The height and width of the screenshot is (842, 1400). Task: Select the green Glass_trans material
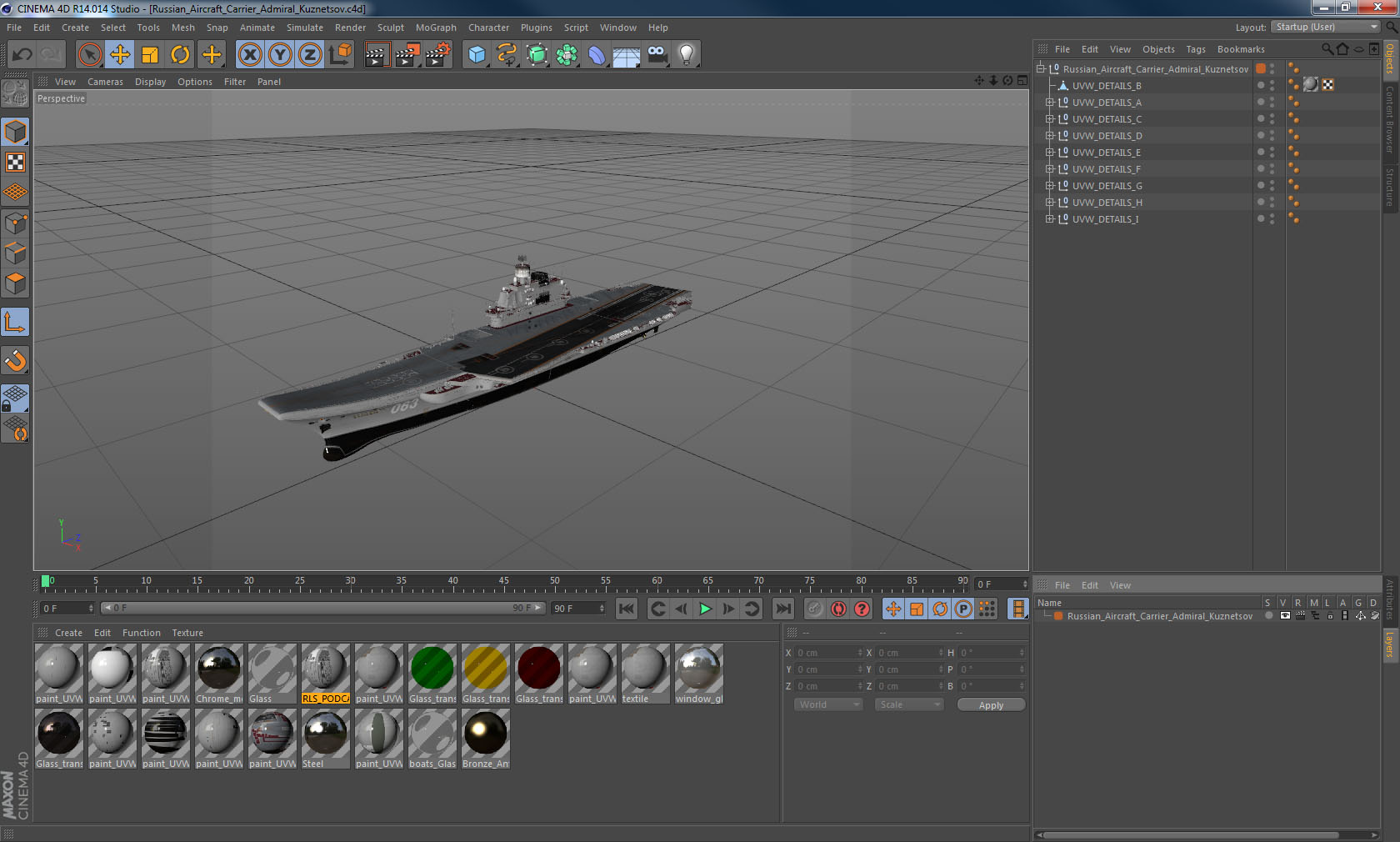432,674
